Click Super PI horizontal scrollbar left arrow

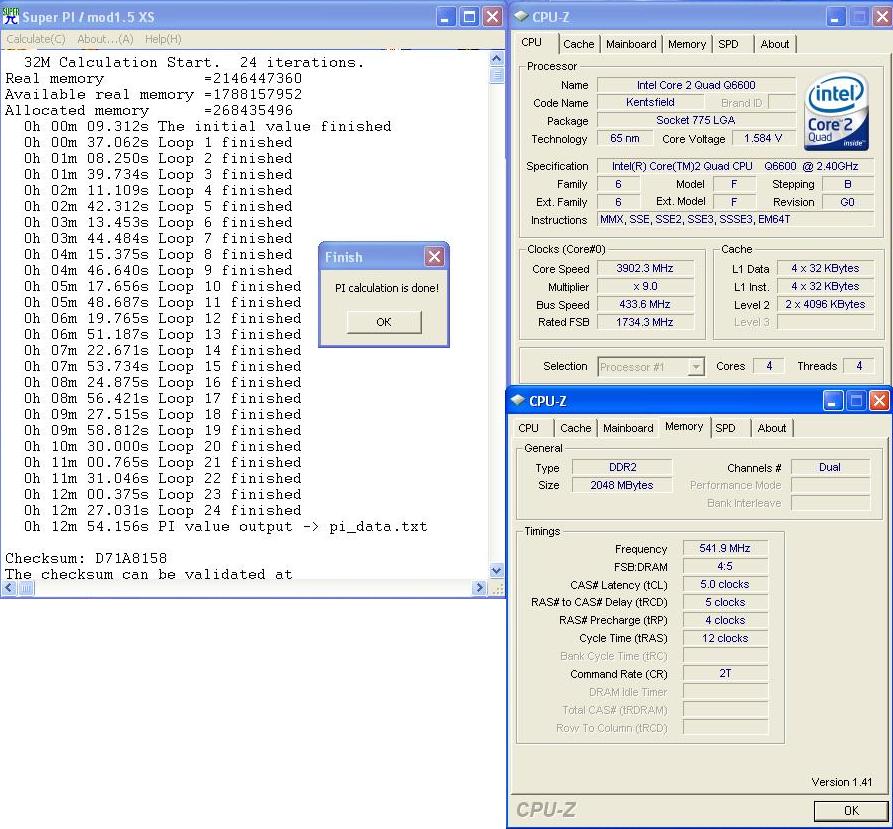tap(10, 588)
